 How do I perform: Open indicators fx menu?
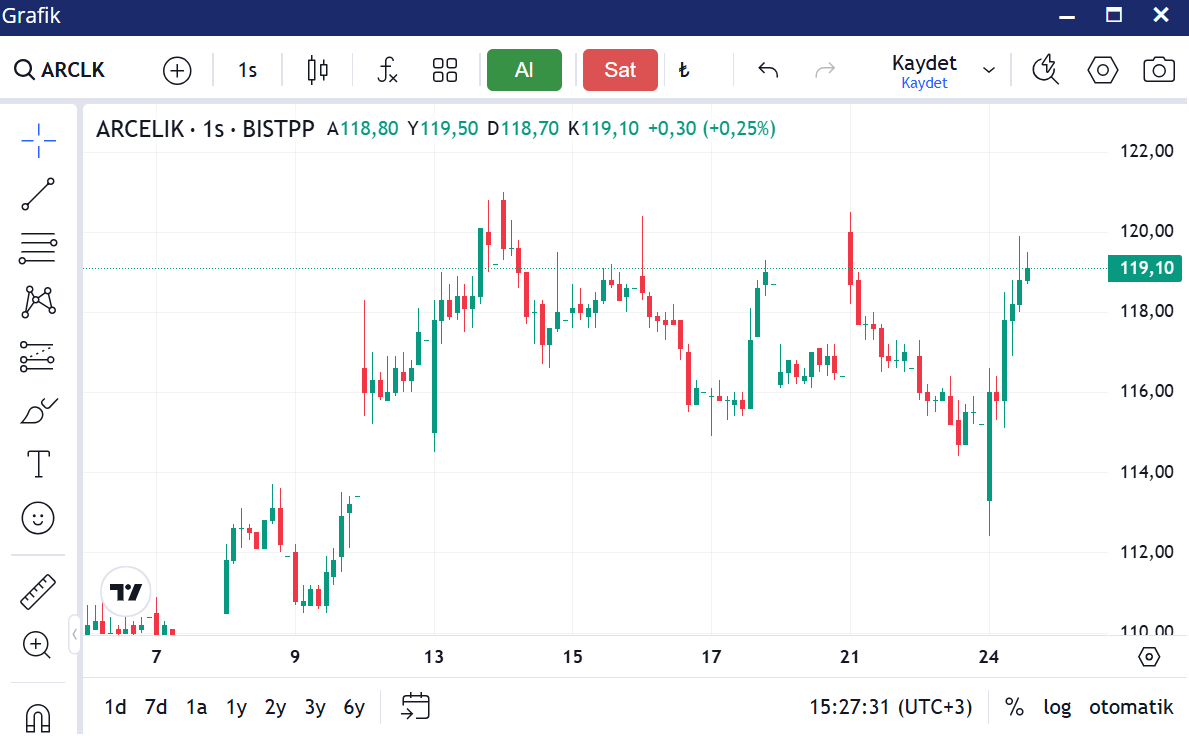point(387,70)
